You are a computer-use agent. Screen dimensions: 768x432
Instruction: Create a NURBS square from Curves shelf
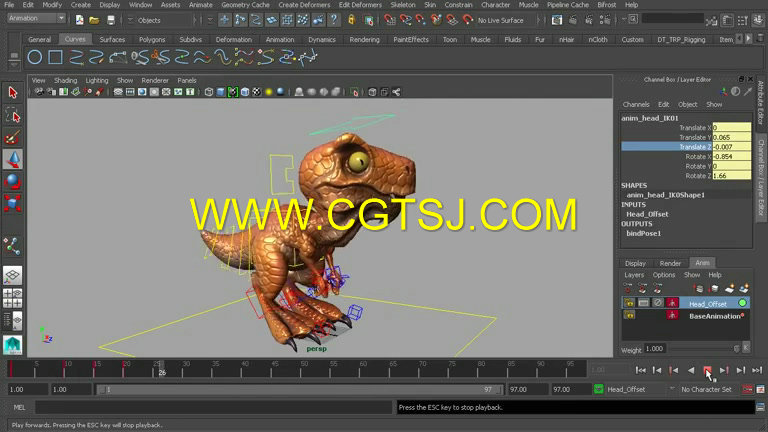55,57
